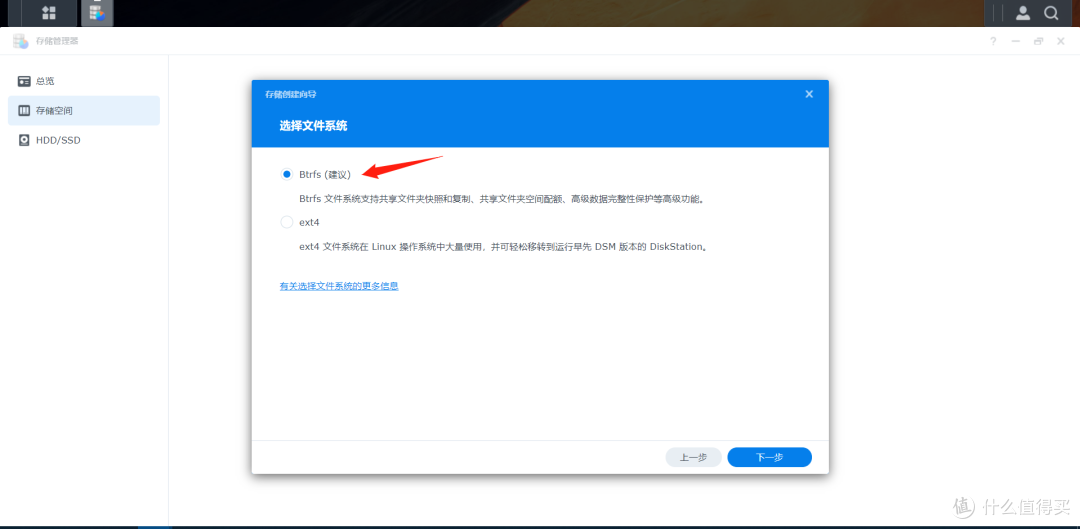Select the Btrfs (建议) radio button
Viewport: 1080px width, 529px height.
coord(287,175)
